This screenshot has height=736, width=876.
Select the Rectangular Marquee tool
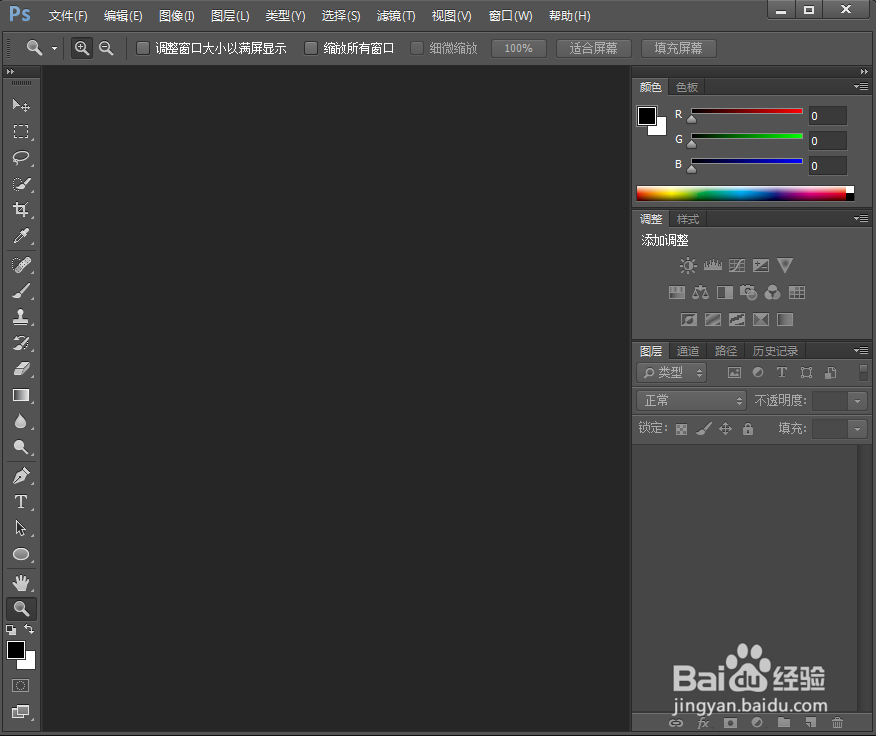click(21, 131)
